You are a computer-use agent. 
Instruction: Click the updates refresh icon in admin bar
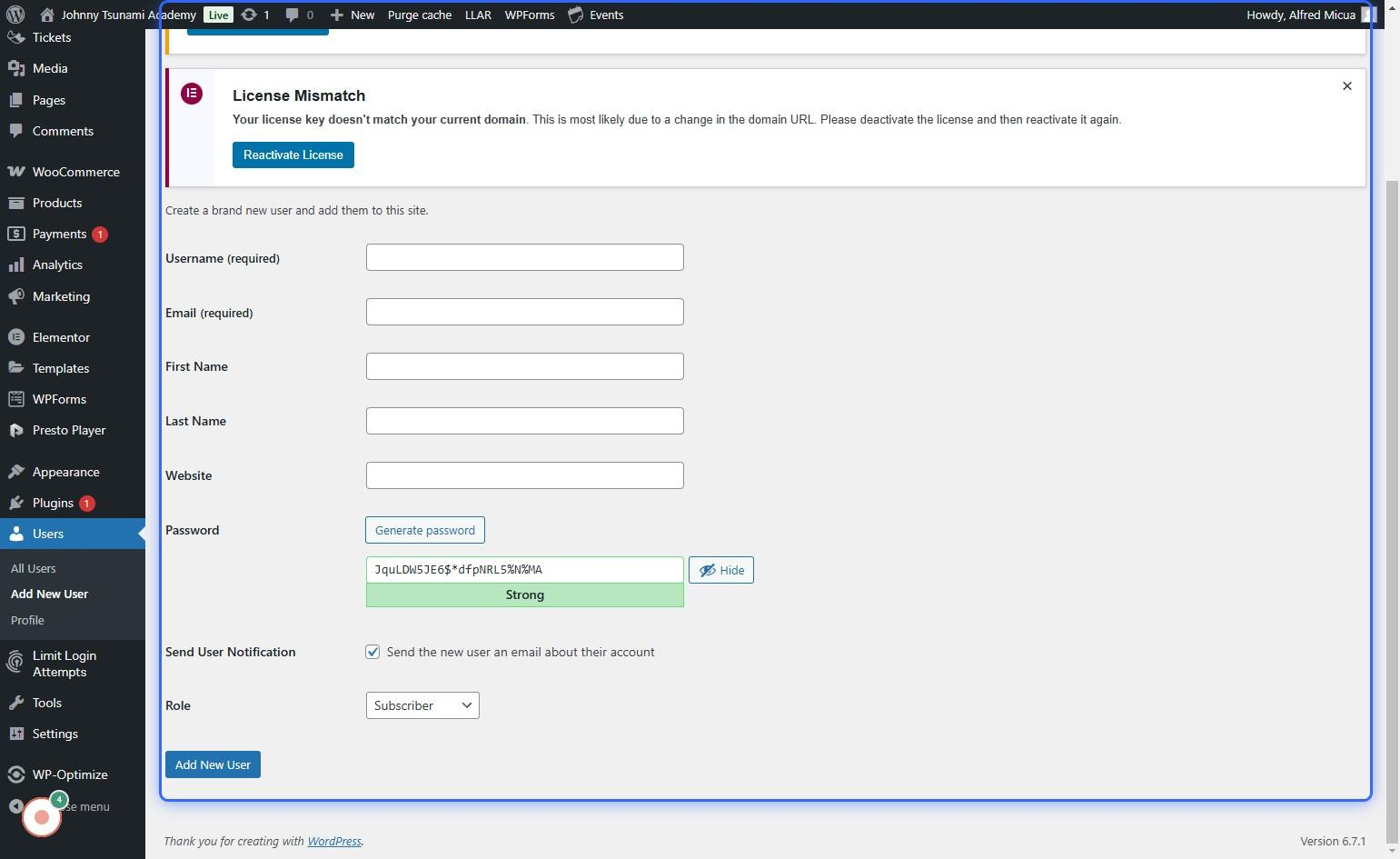(249, 15)
